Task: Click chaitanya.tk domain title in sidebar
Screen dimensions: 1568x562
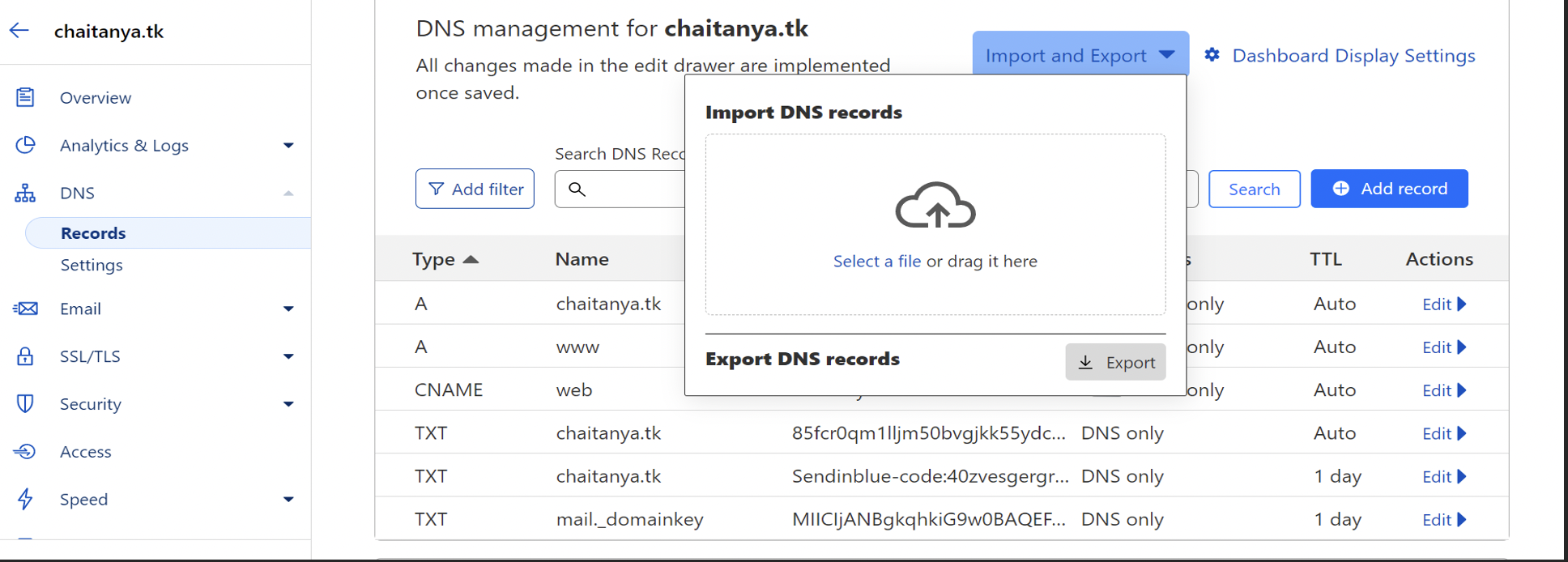Action: coord(109,31)
